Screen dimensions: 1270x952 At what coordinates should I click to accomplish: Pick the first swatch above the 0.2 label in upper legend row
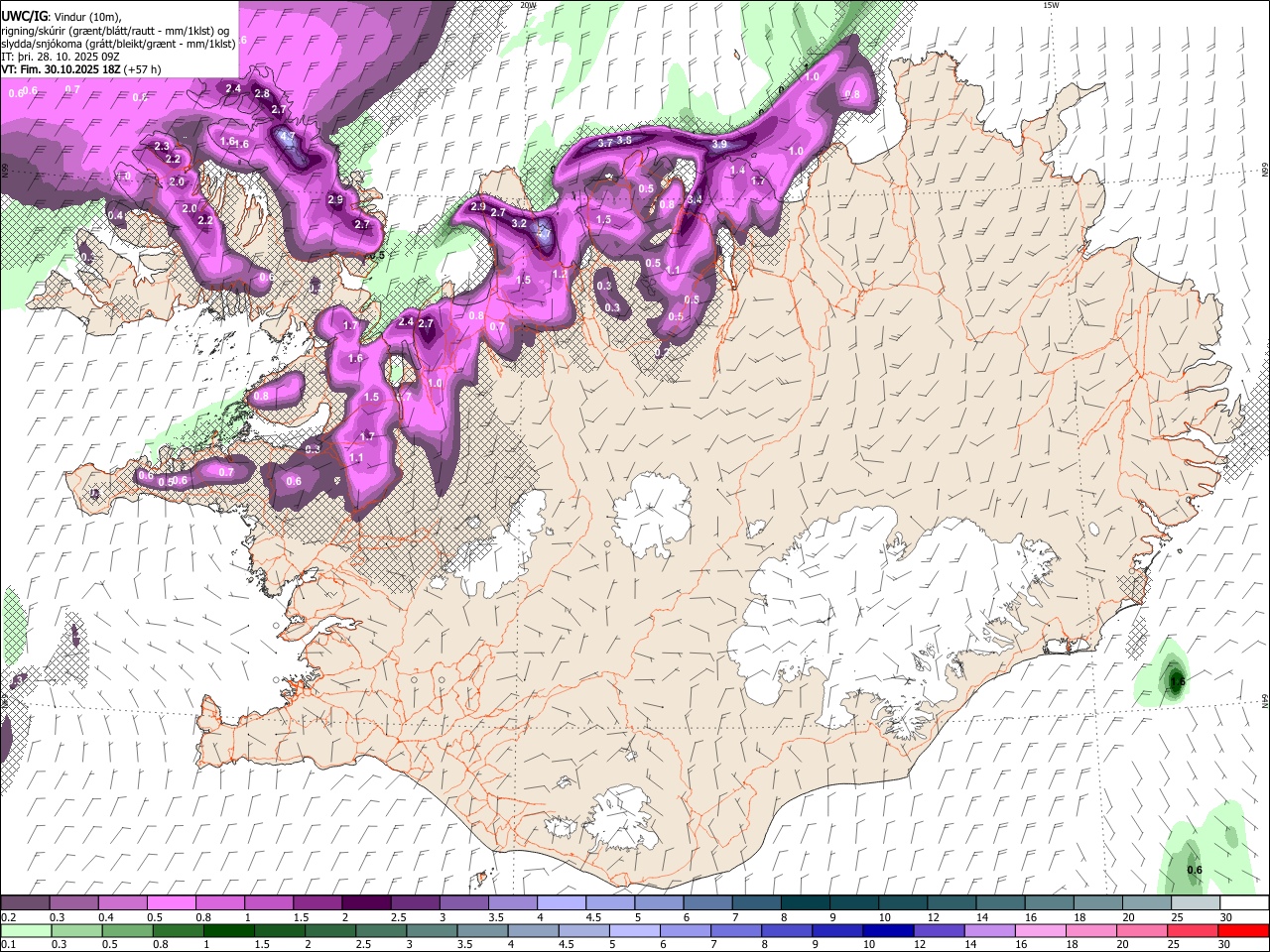(x=25, y=903)
